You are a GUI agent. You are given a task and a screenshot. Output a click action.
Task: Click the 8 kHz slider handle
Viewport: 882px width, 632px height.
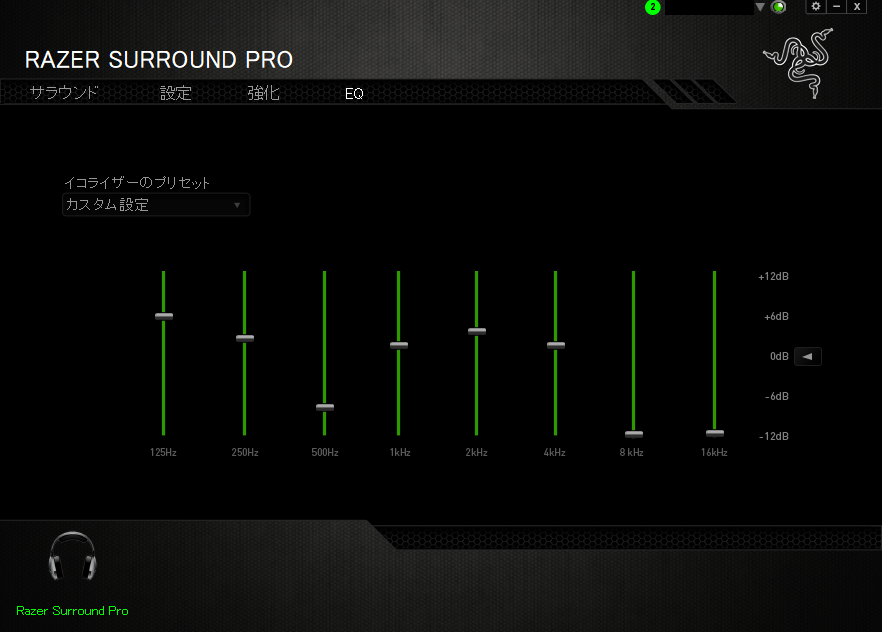[633, 434]
